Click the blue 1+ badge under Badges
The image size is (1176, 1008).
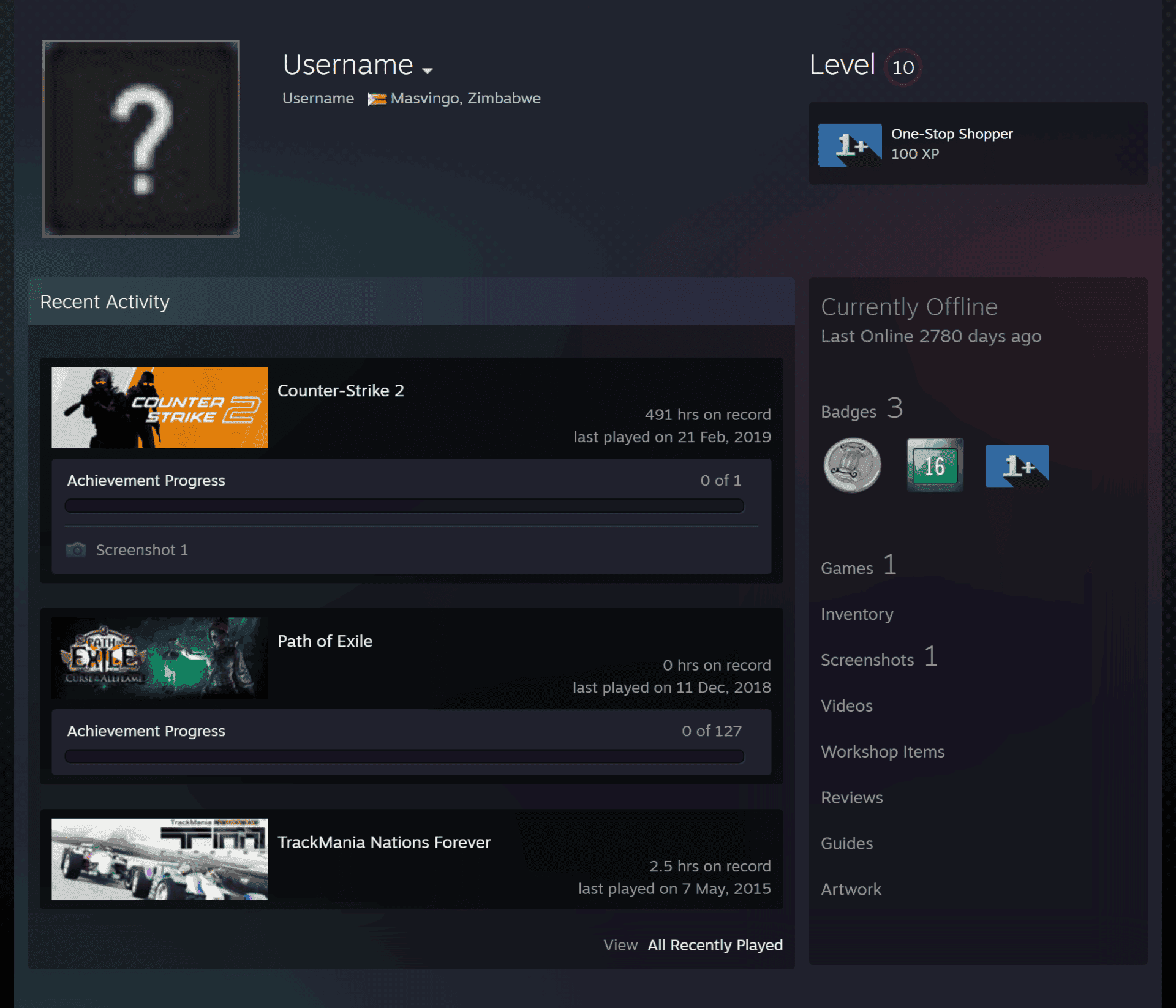[1017, 466]
